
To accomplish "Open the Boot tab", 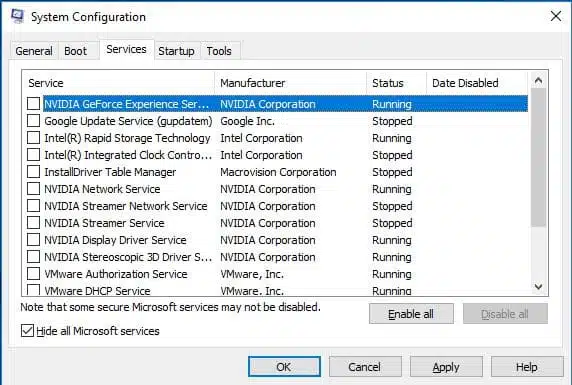I will point(76,51).
